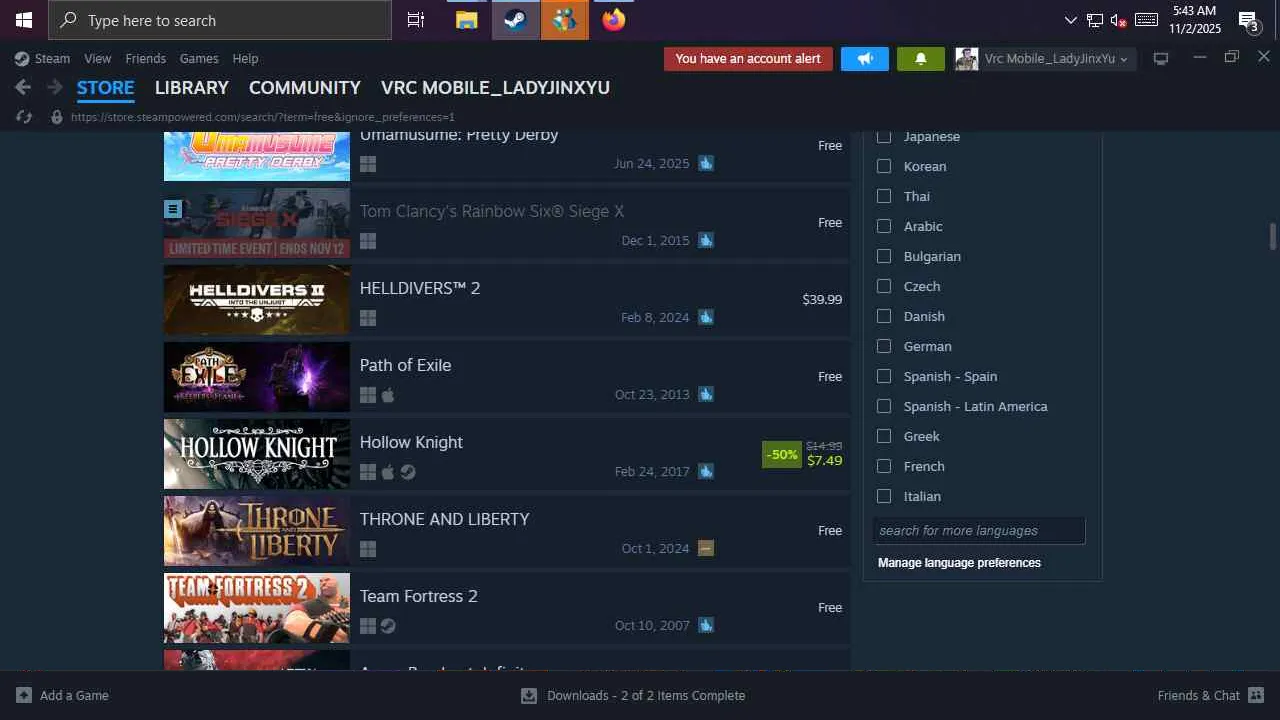The height and width of the screenshot is (720, 1280).
Task: Toggle the Arabic language checkbox
Action: click(884, 226)
